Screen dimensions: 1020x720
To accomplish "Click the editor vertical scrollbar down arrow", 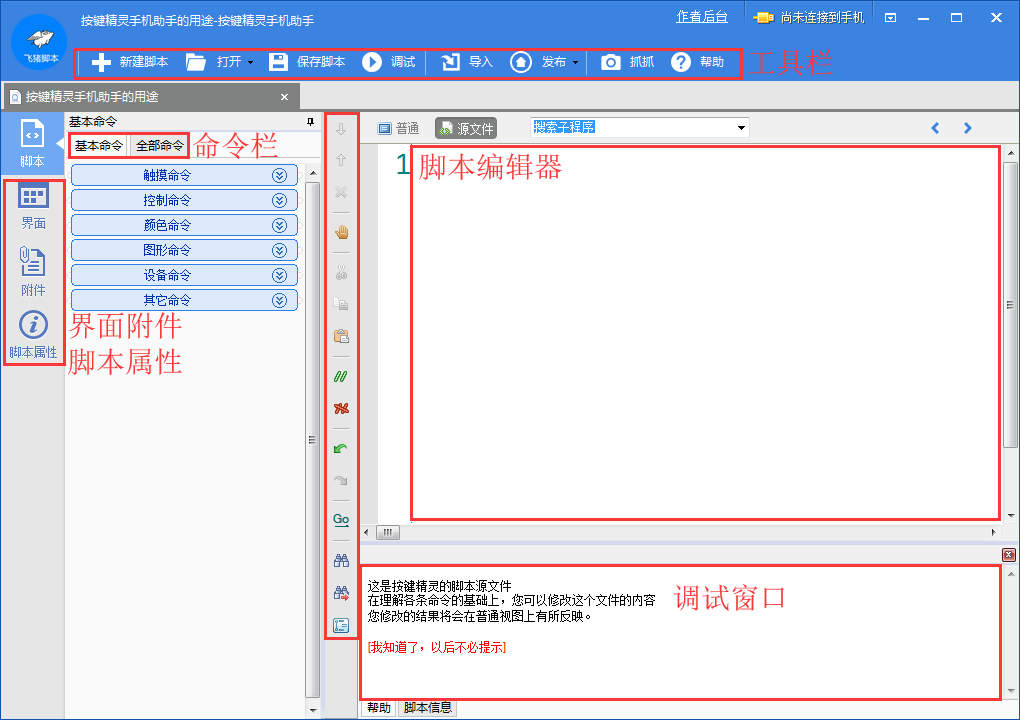I will point(1010,515).
